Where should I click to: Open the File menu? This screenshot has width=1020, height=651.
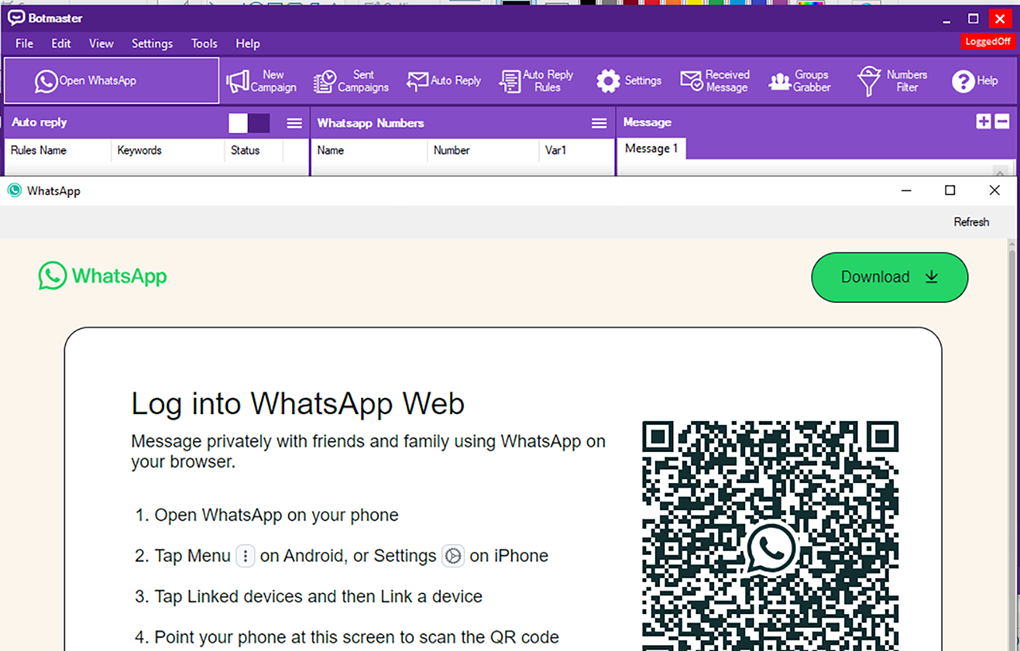24,44
